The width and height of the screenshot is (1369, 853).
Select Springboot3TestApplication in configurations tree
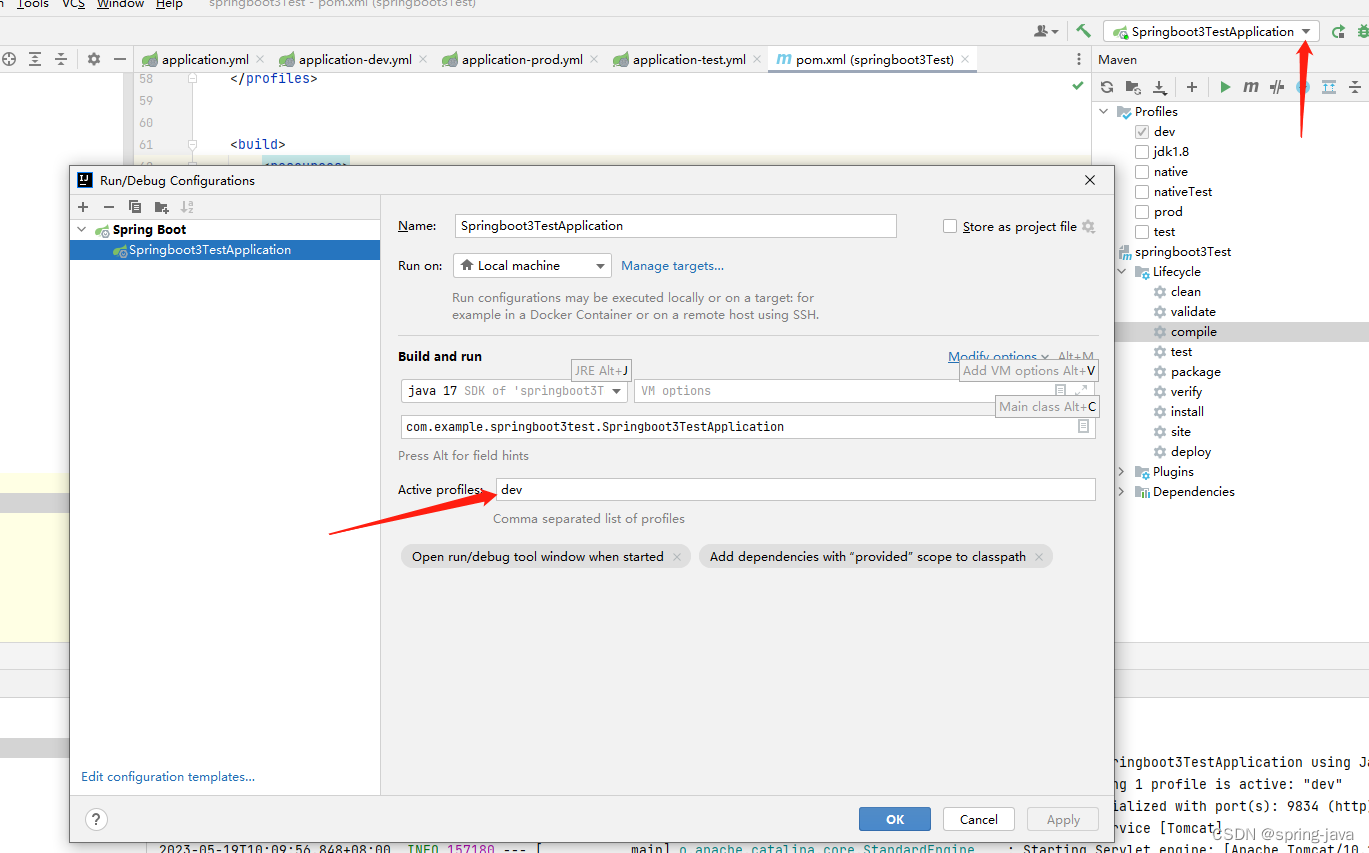tap(225, 250)
